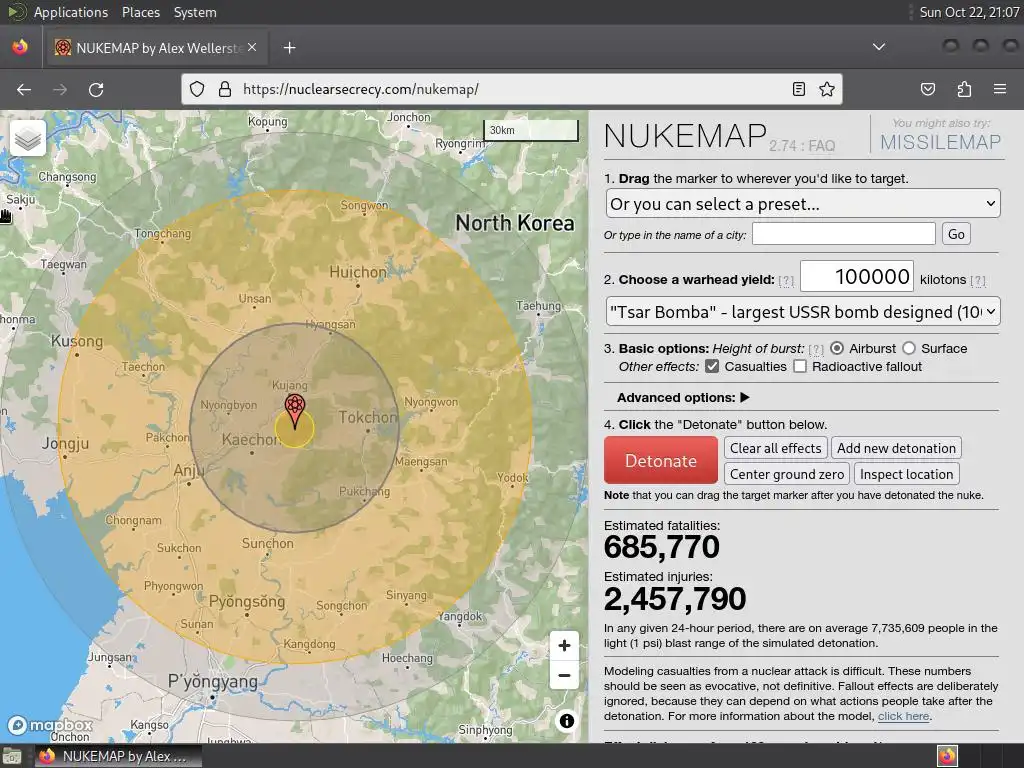Open the map layers selector icon
The width and height of the screenshot is (1024, 768).
pos(28,138)
